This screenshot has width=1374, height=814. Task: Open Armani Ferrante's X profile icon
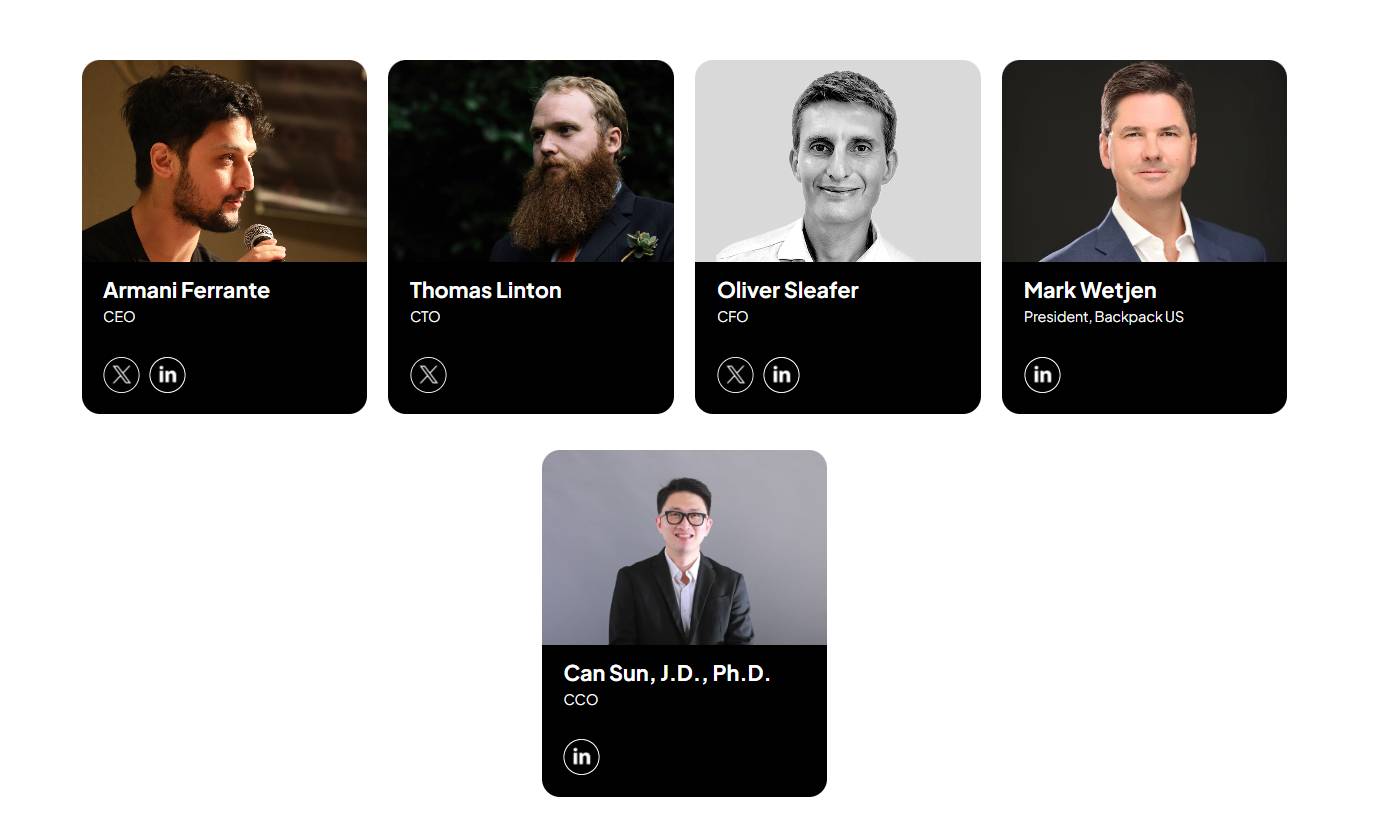pos(121,375)
